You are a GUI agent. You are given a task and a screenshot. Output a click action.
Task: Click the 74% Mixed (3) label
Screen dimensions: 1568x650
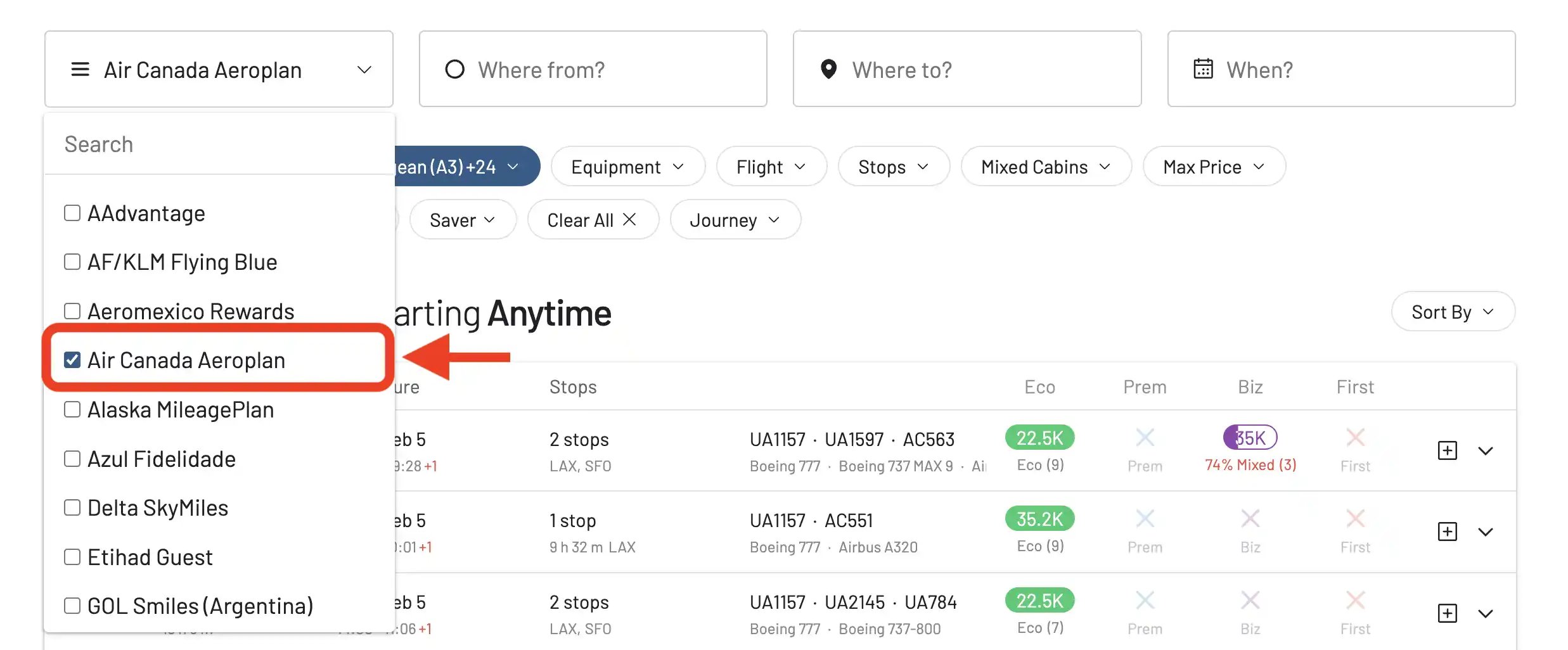[1250, 465]
